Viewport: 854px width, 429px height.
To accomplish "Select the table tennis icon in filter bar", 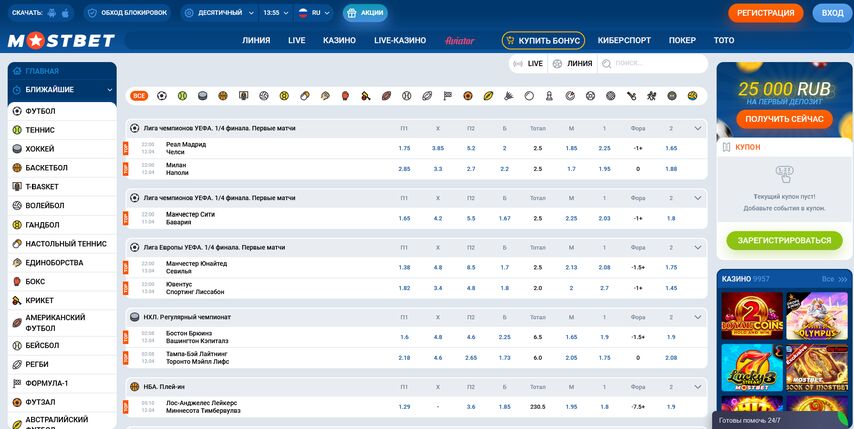I will point(304,96).
